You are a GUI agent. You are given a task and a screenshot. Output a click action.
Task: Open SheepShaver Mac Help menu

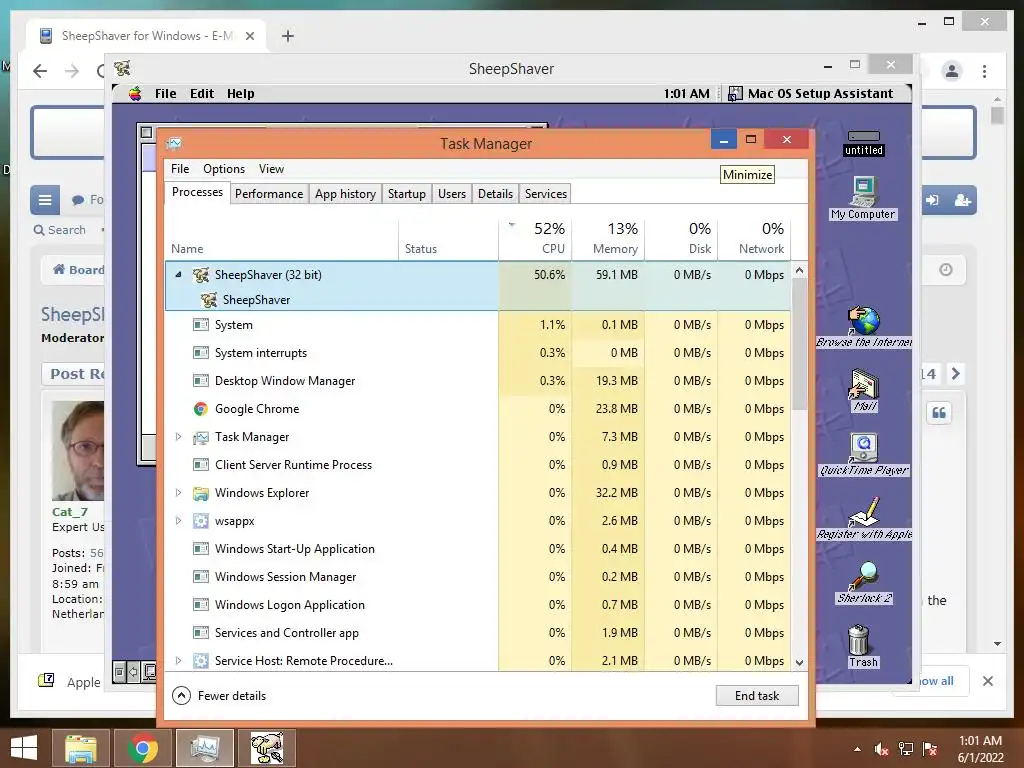[x=240, y=93]
